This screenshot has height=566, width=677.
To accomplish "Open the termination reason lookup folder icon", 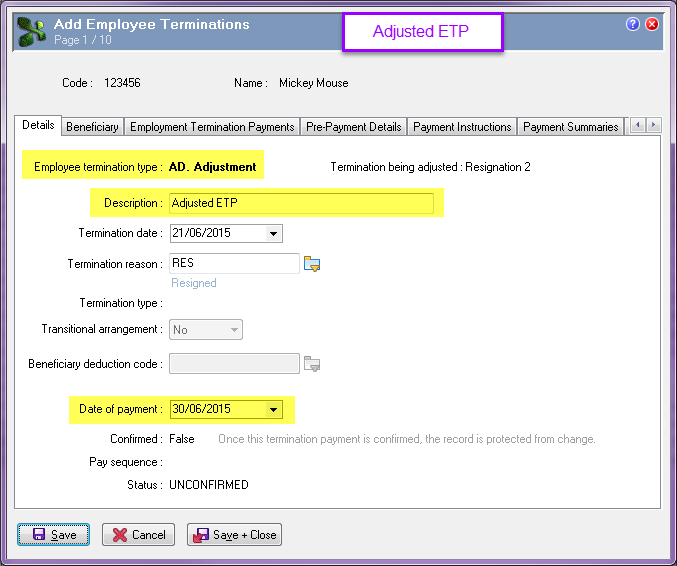I will [312, 264].
